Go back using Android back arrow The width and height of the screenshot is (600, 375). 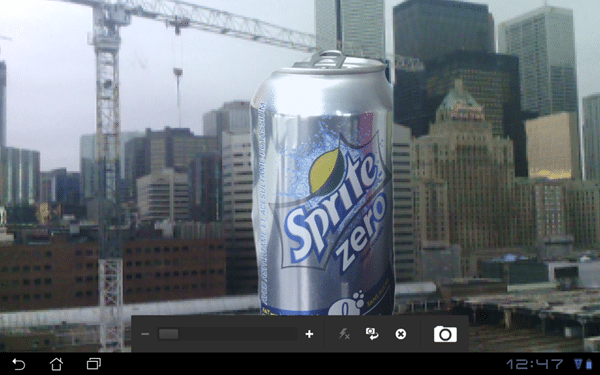pyautogui.click(x=18, y=364)
